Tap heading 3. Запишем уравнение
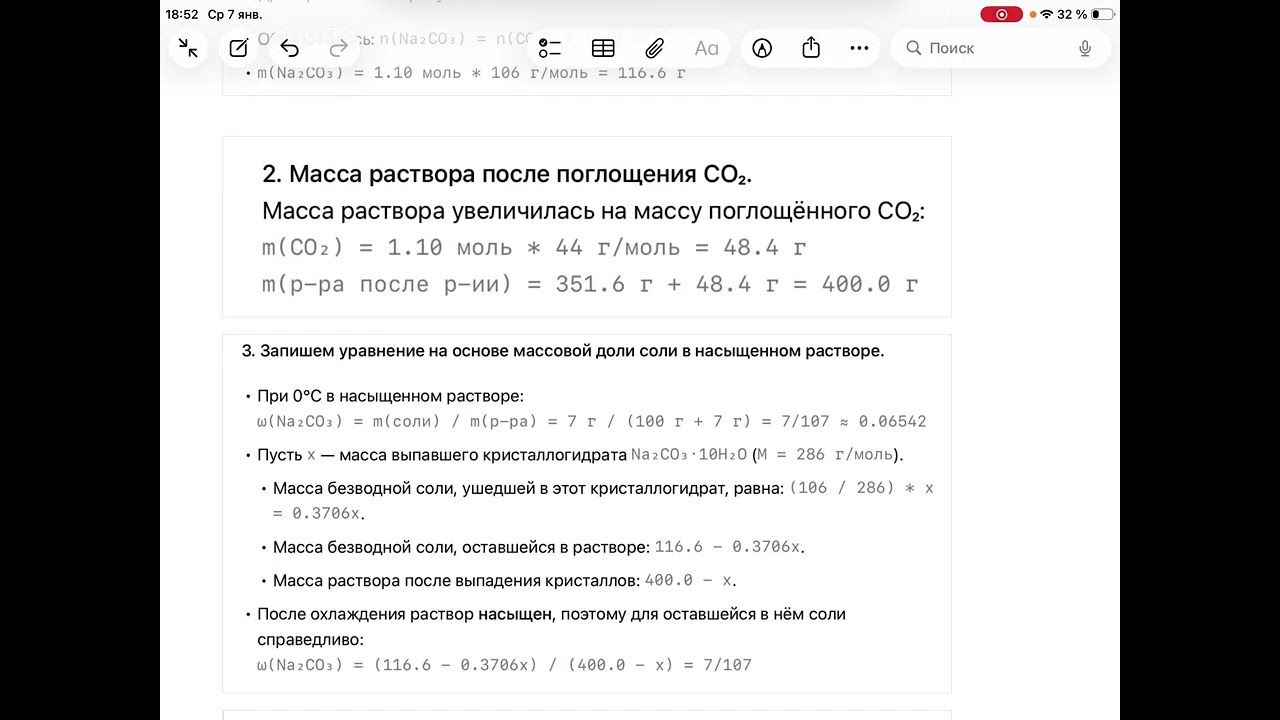This screenshot has width=1280, height=720. (563, 351)
